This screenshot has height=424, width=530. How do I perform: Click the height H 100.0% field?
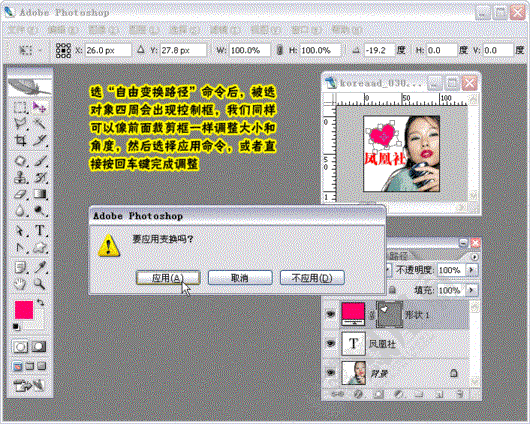point(320,50)
